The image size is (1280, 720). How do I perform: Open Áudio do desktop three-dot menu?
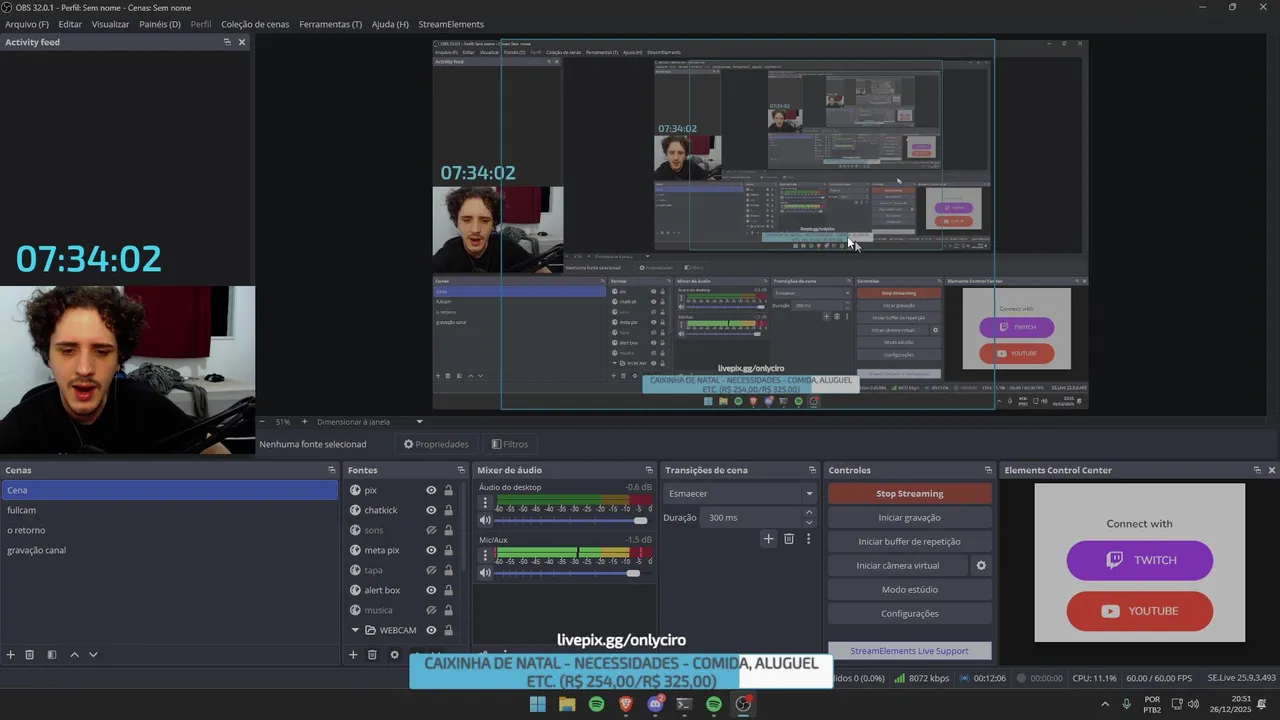tap(485, 503)
